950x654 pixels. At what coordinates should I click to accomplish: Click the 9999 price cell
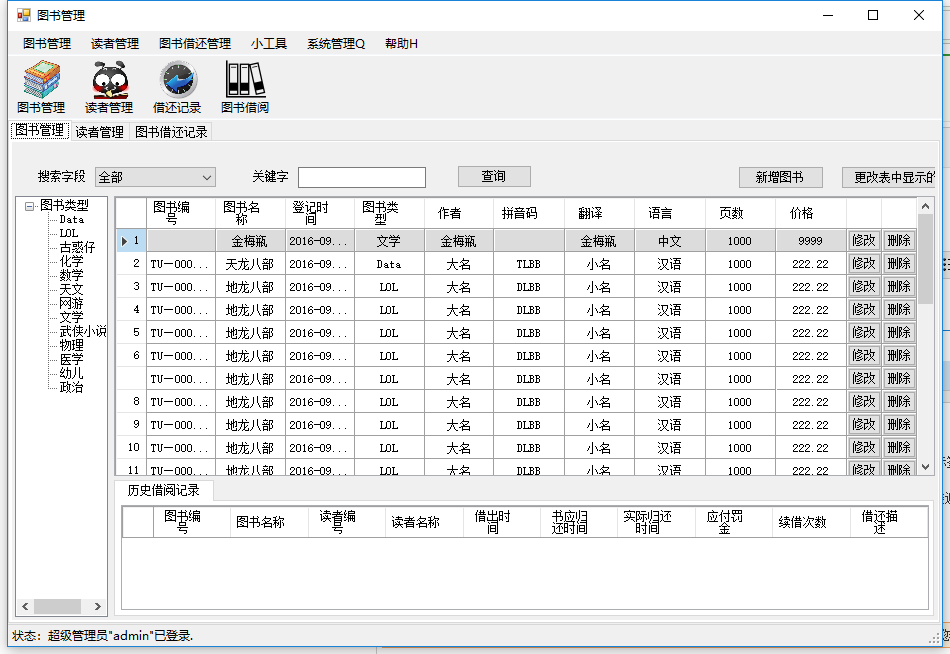tap(811, 241)
